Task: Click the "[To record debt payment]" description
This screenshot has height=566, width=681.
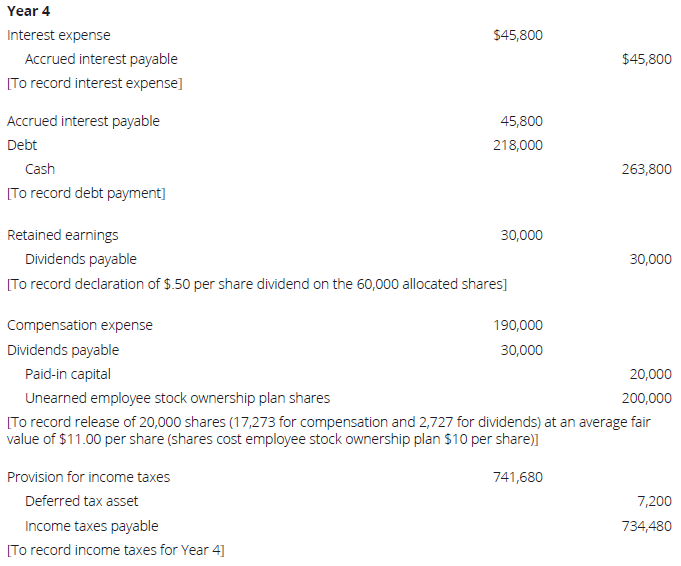Action: click(86, 193)
